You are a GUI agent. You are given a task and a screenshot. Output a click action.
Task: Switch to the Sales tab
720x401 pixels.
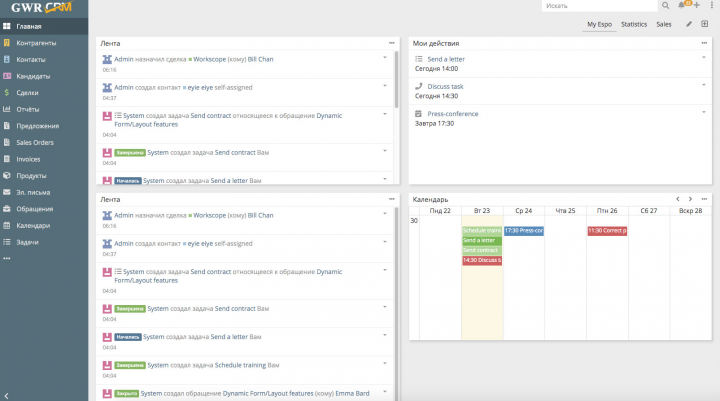(664, 24)
